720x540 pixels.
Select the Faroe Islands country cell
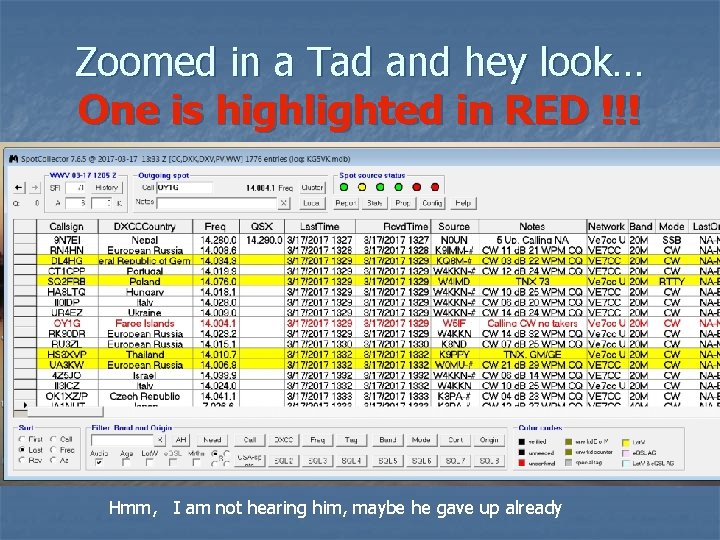click(x=145, y=323)
